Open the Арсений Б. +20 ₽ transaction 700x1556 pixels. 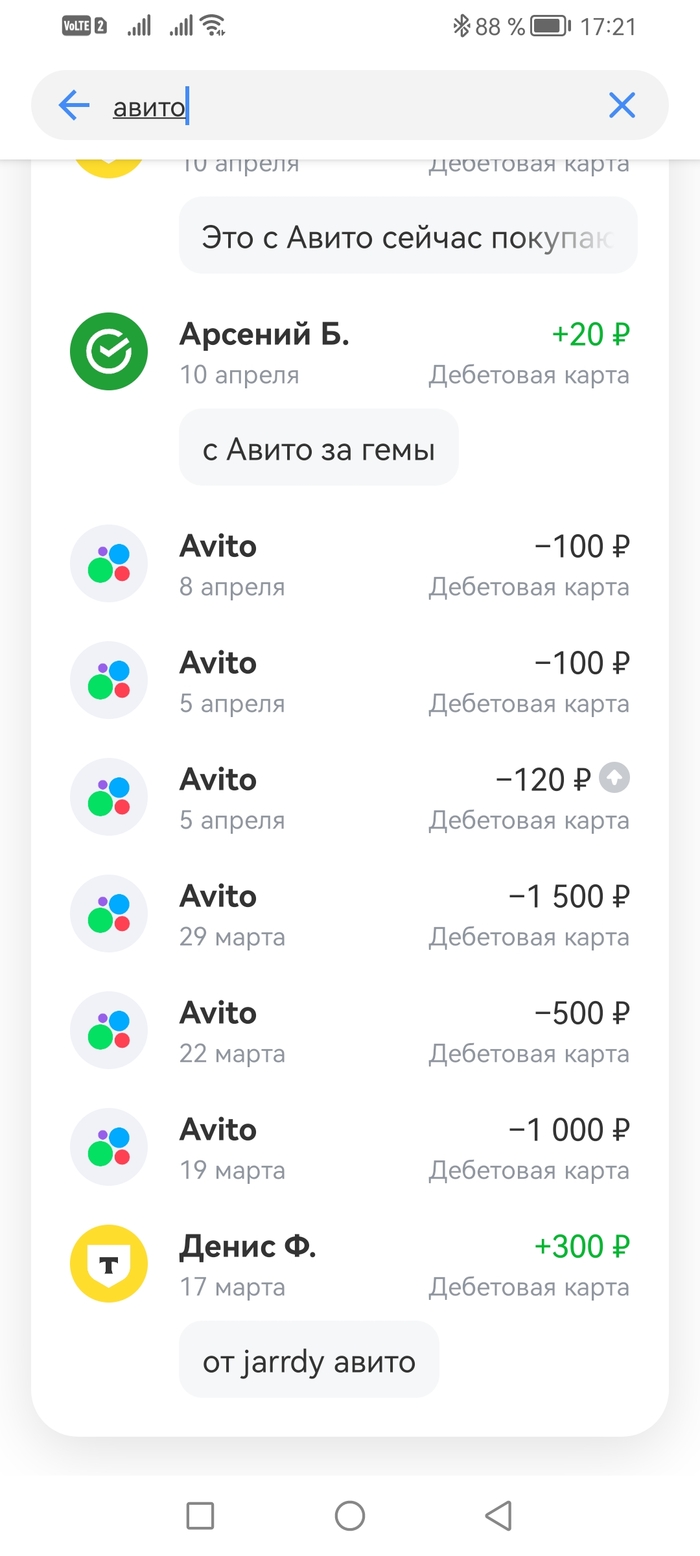click(x=400, y=352)
